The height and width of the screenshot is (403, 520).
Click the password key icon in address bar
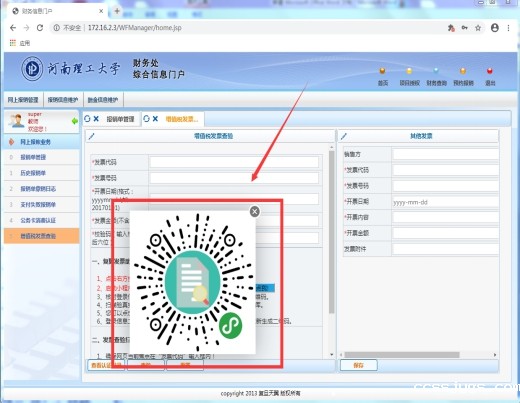(x=464, y=28)
